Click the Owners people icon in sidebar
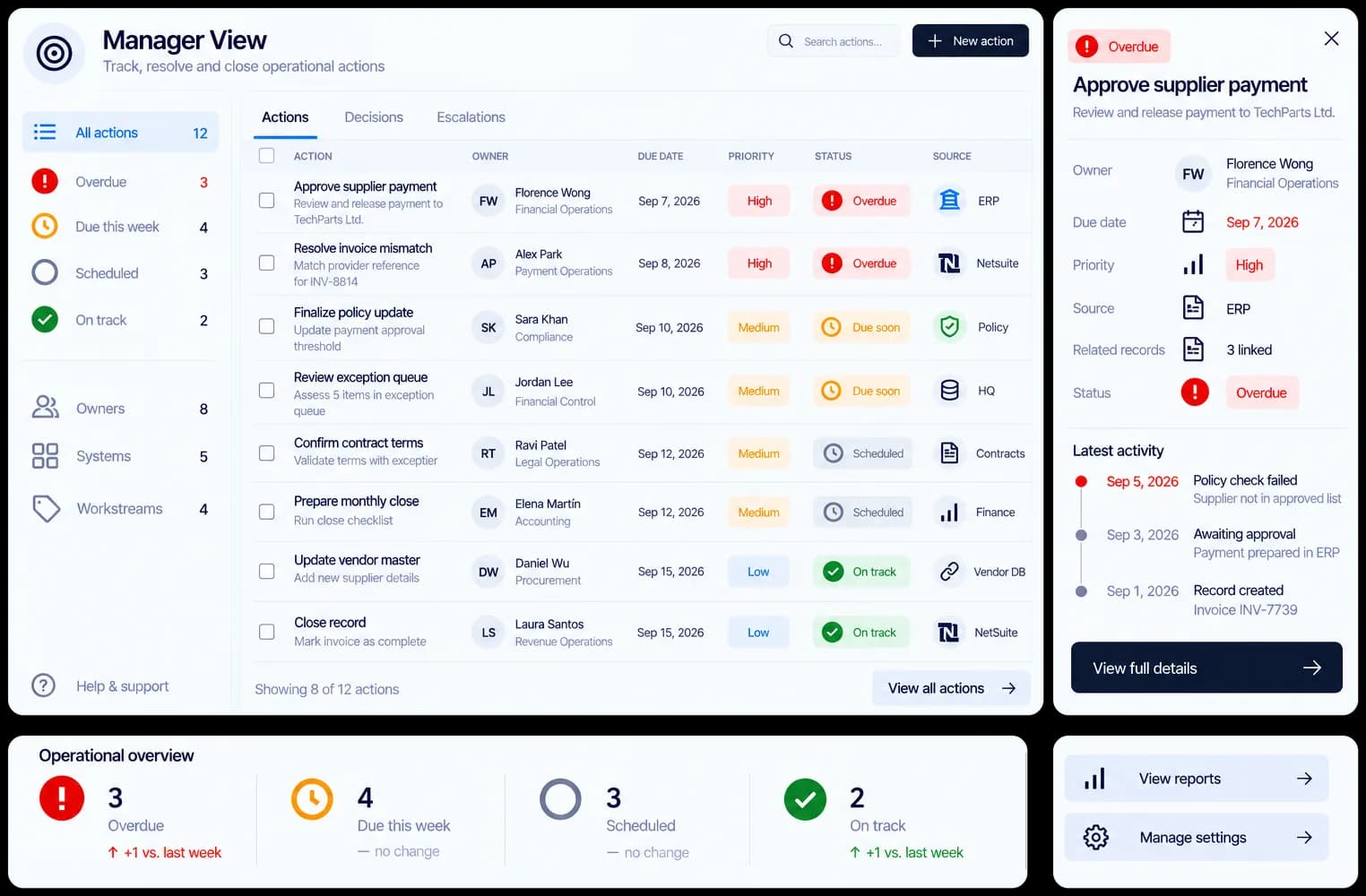Viewport: 1366px width, 896px height. (x=45, y=408)
